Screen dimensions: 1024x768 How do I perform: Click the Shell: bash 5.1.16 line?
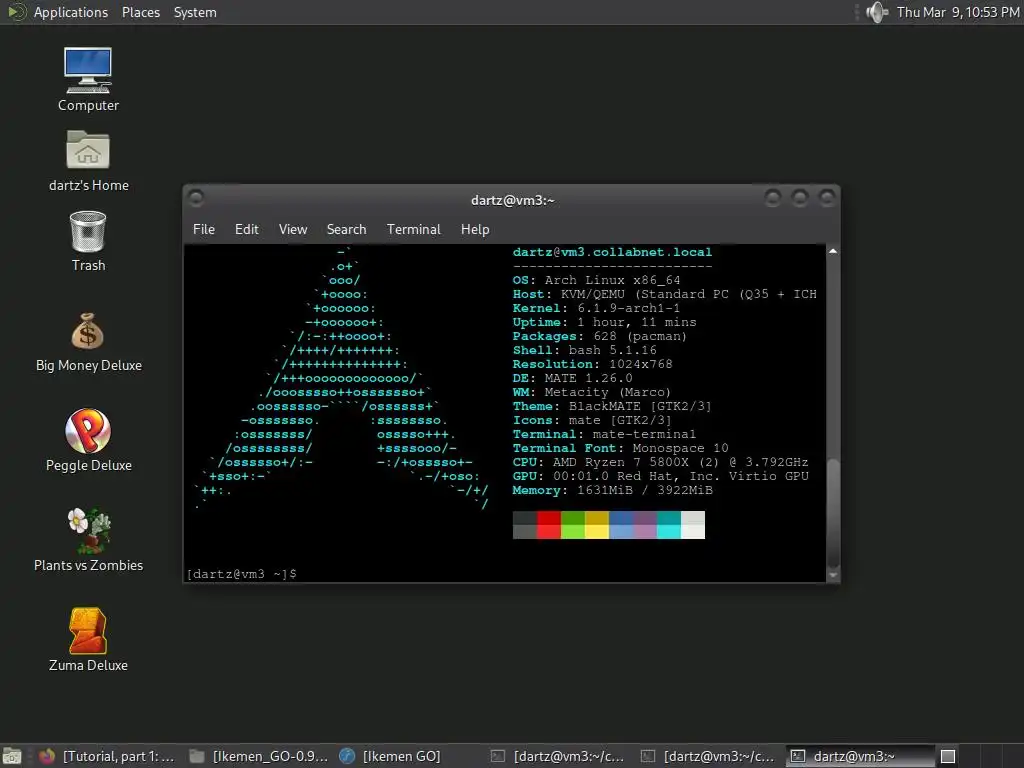click(584, 351)
